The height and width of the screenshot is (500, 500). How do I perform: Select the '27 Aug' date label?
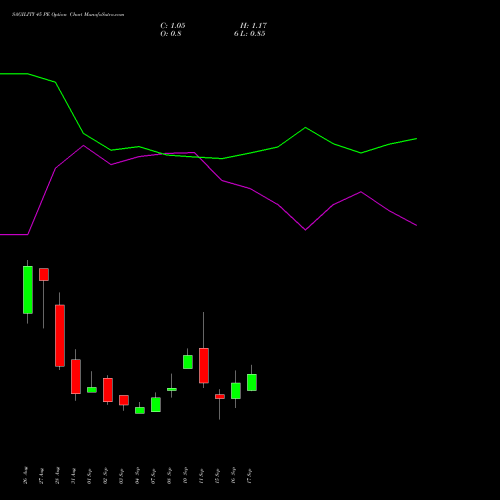point(42,475)
